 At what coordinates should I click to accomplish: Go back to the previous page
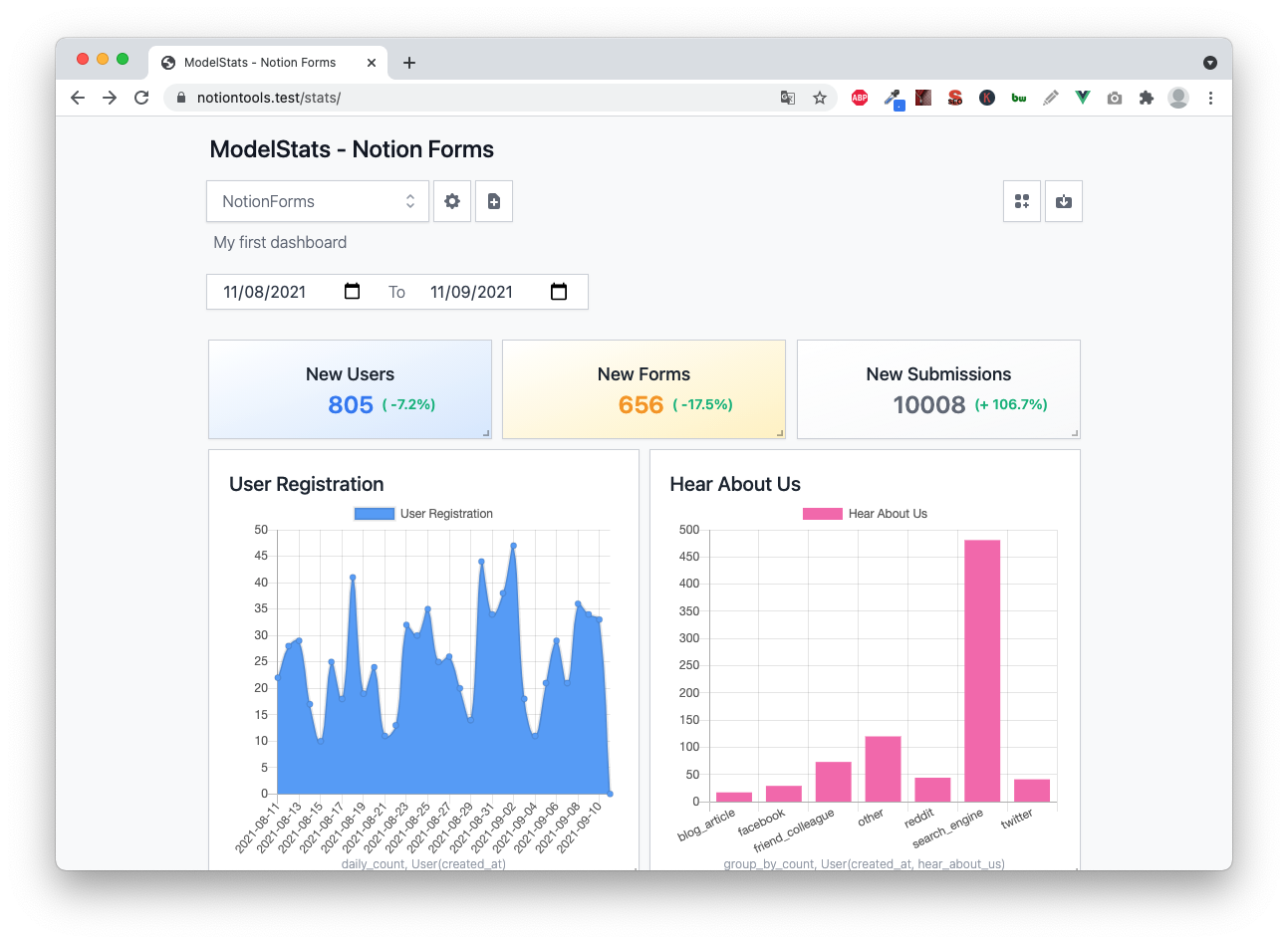(78, 98)
